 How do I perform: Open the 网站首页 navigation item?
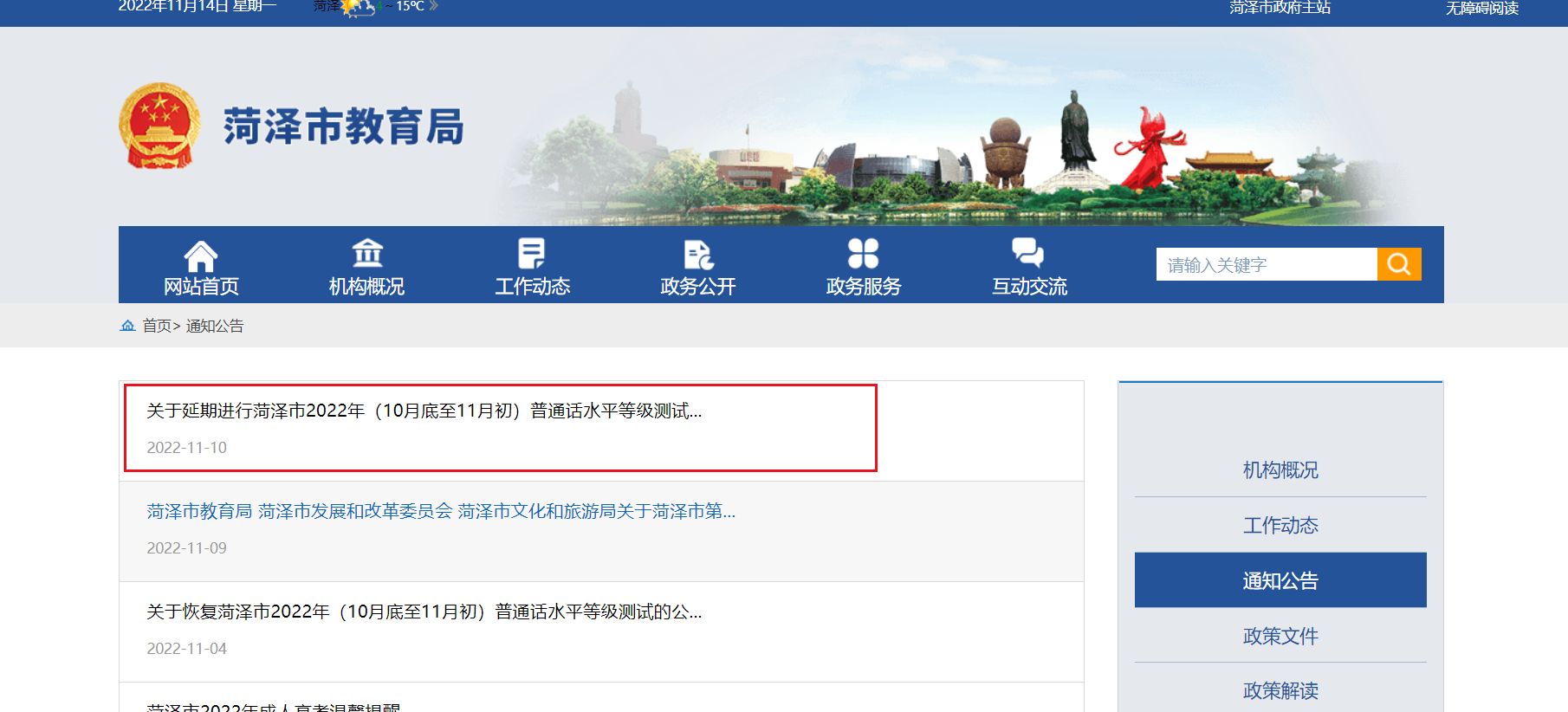pyautogui.click(x=201, y=287)
